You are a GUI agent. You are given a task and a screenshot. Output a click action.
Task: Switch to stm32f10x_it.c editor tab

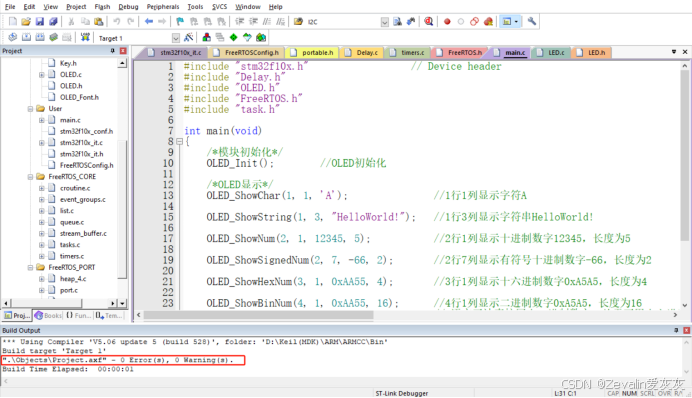pos(176,53)
